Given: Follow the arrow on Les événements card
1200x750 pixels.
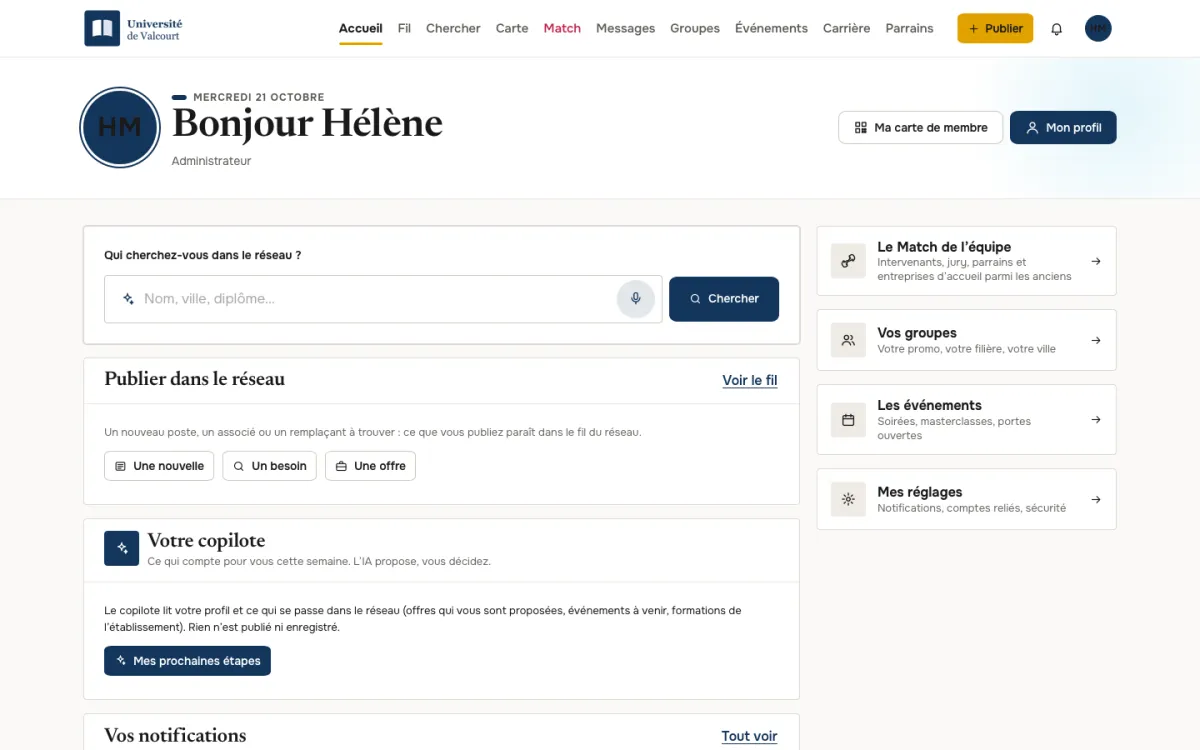Looking at the screenshot, I should [x=1096, y=420].
